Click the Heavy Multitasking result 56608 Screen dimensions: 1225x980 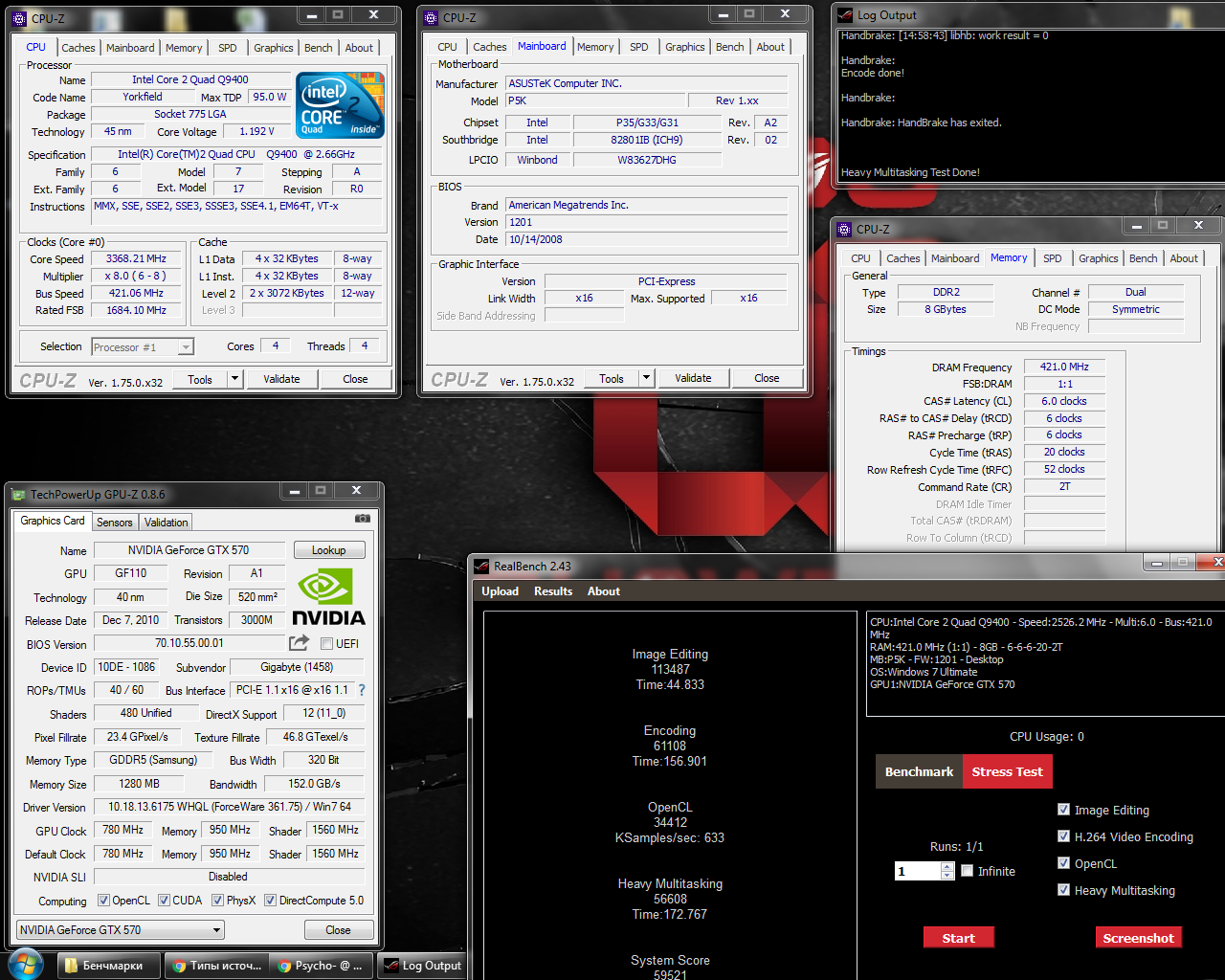[670, 899]
